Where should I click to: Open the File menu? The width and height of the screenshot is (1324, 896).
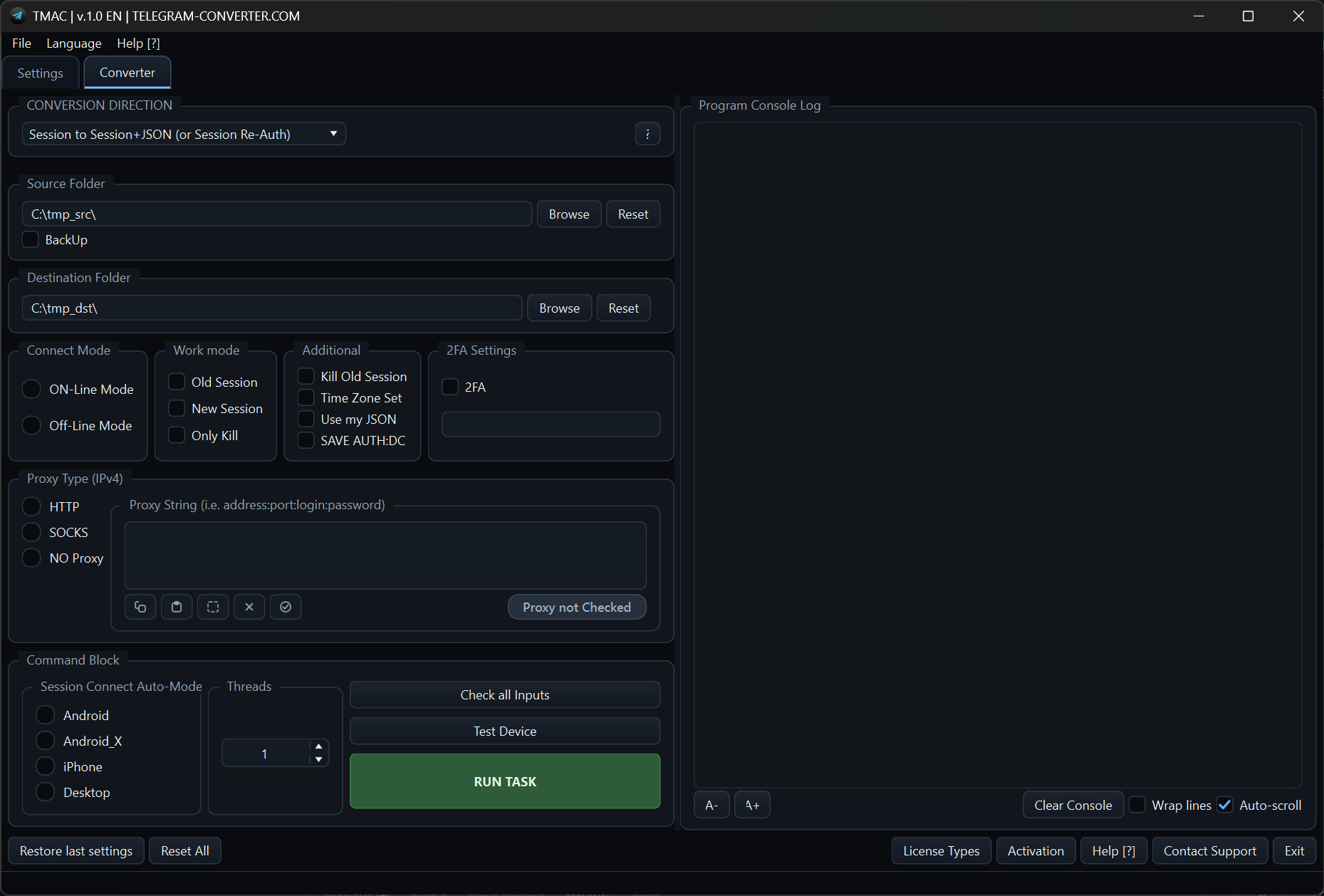pyautogui.click(x=21, y=43)
